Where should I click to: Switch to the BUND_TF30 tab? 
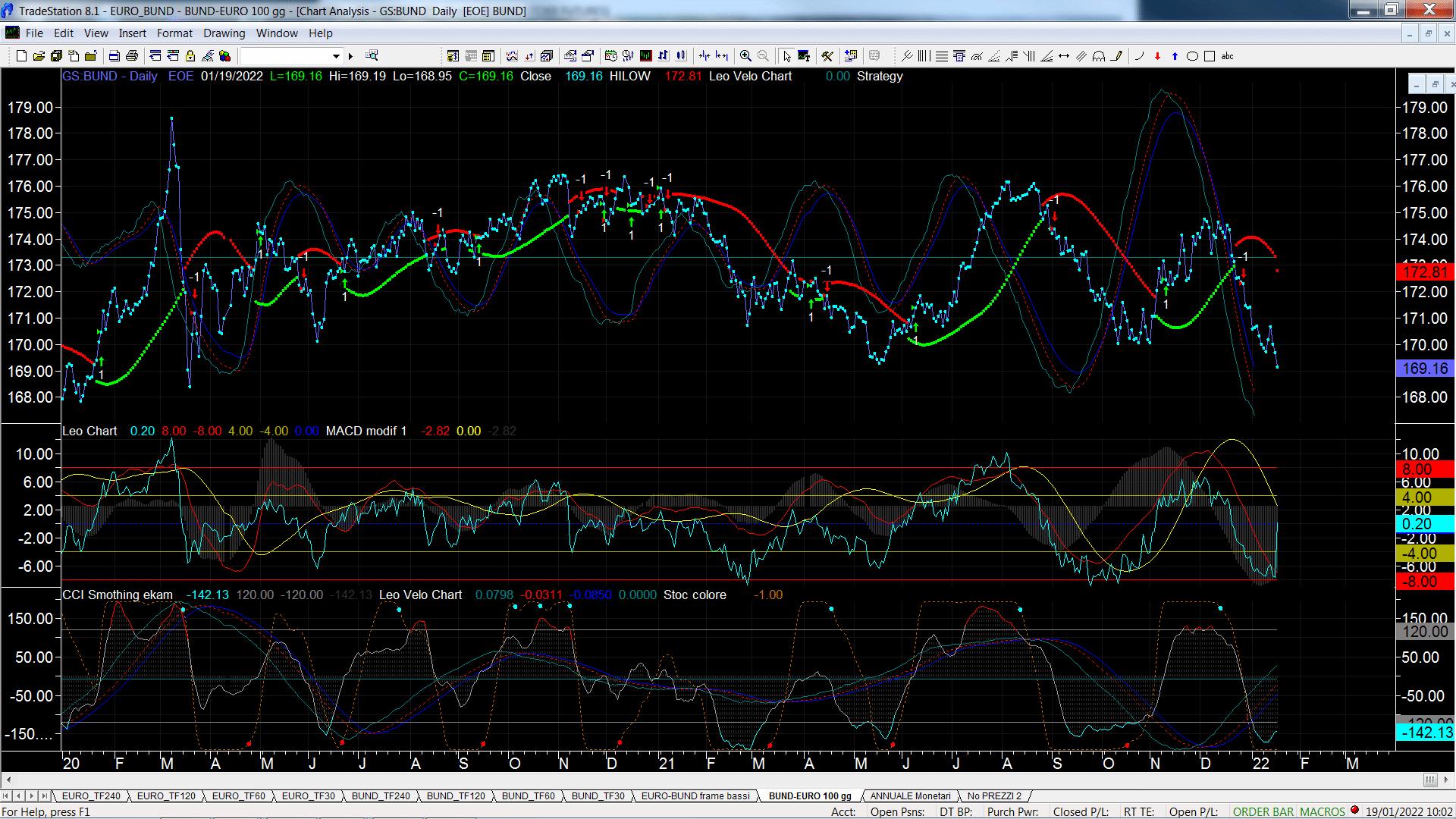pyautogui.click(x=598, y=795)
